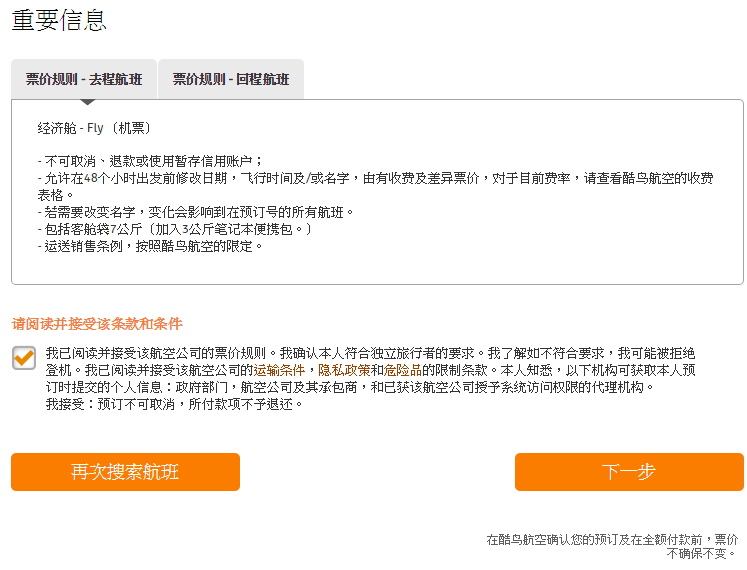The image size is (747, 570).
Task: Click the 不可取消、退款 fare rule line
Action: pyautogui.click(x=148, y=160)
